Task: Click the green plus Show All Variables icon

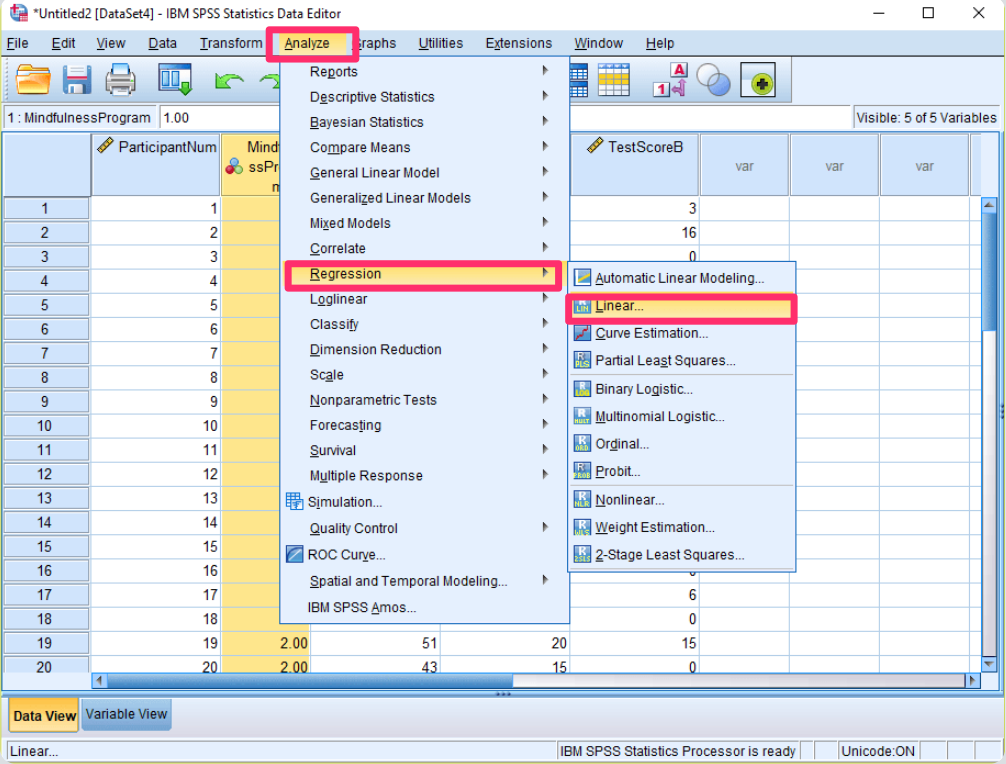Action: pos(758,80)
